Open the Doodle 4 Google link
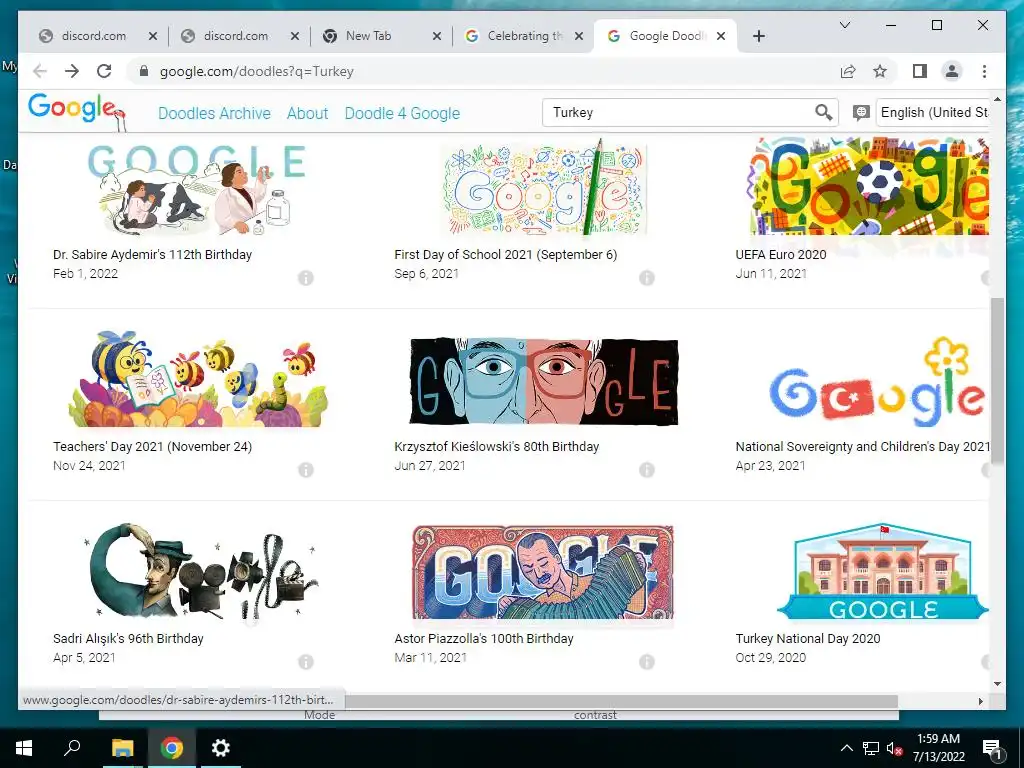Viewport: 1024px width, 768px height. 402,113
